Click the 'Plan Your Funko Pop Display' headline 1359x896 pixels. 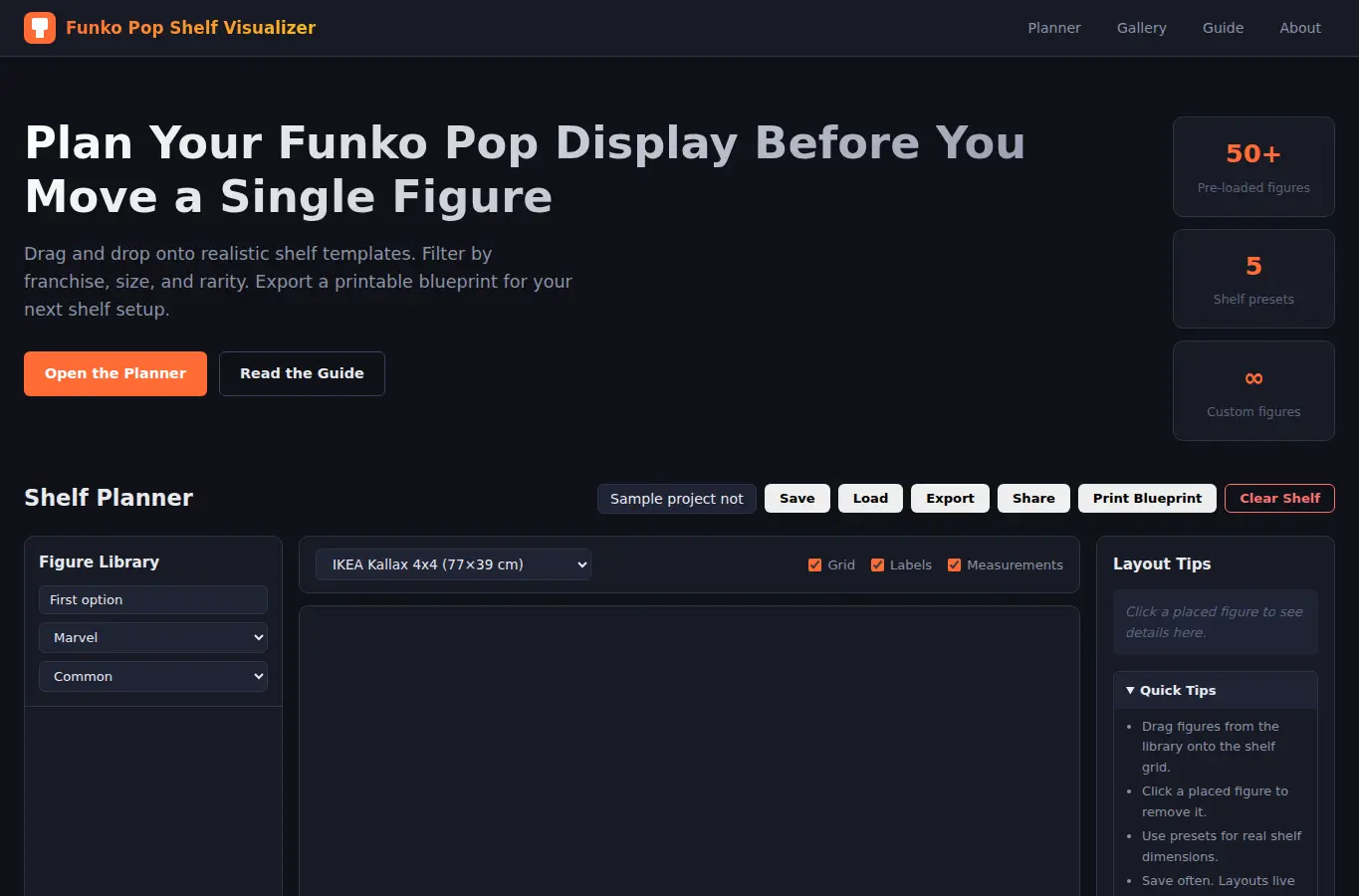525,169
